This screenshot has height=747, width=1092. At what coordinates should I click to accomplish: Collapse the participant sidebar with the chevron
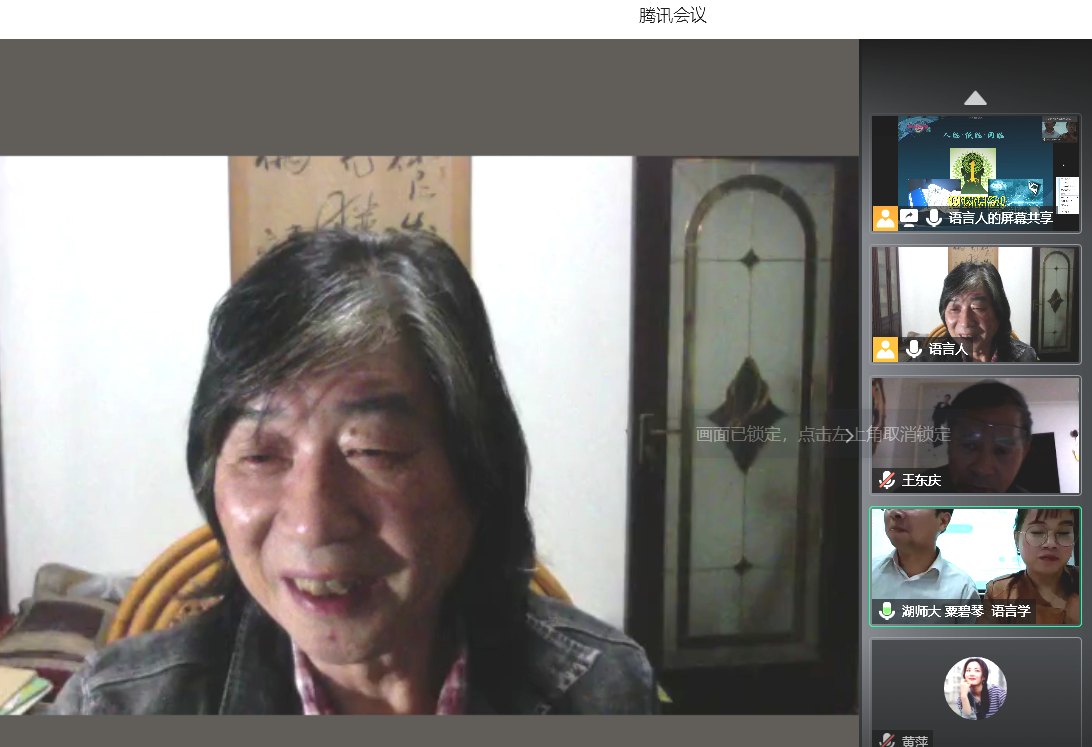pyautogui.click(x=849, y=435)
